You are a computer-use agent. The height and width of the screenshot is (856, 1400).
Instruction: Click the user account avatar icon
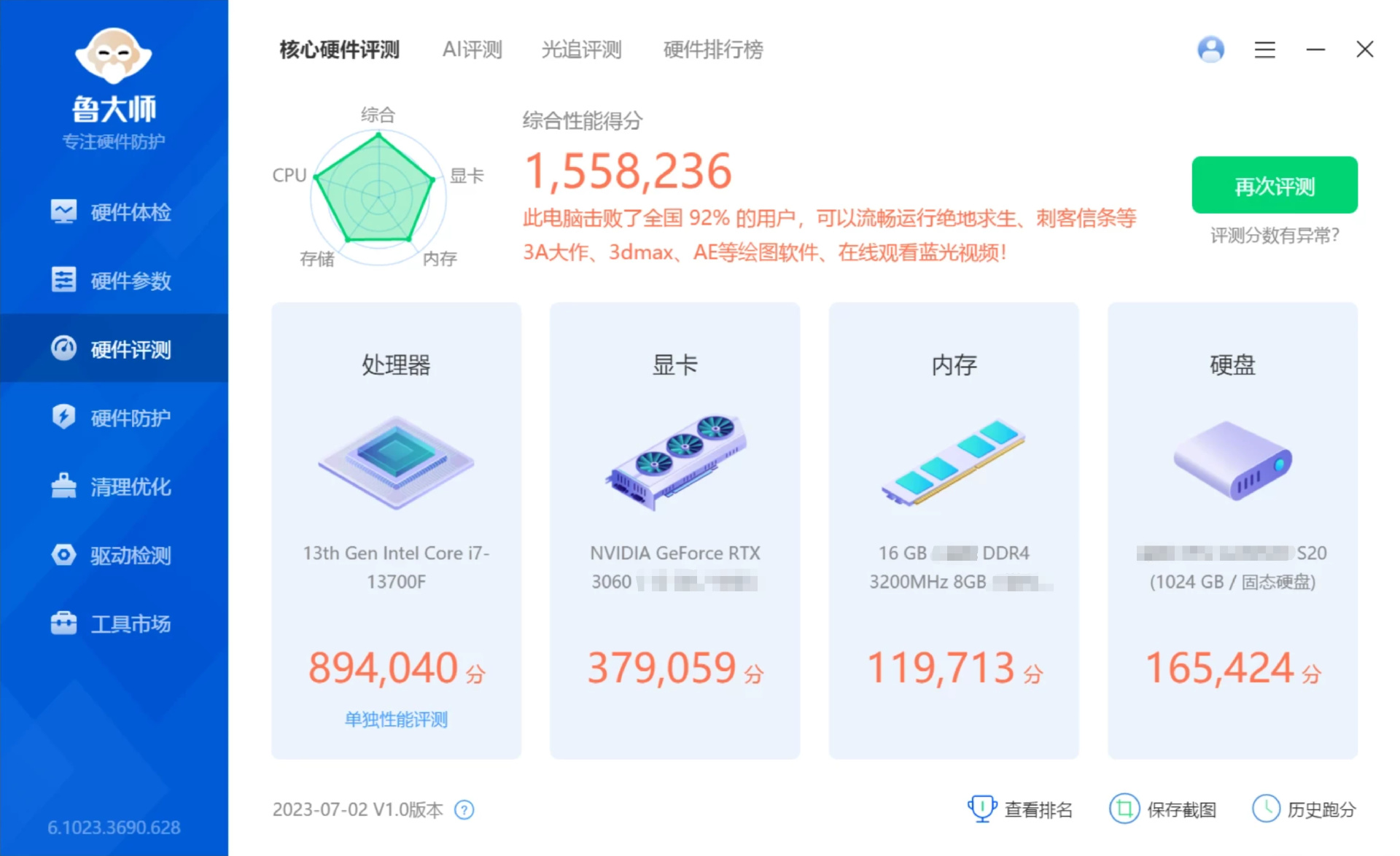point(1210,50)
